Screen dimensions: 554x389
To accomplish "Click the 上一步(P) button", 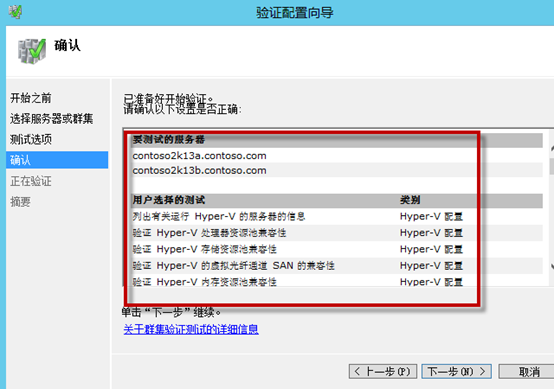I will coord(383,371).
